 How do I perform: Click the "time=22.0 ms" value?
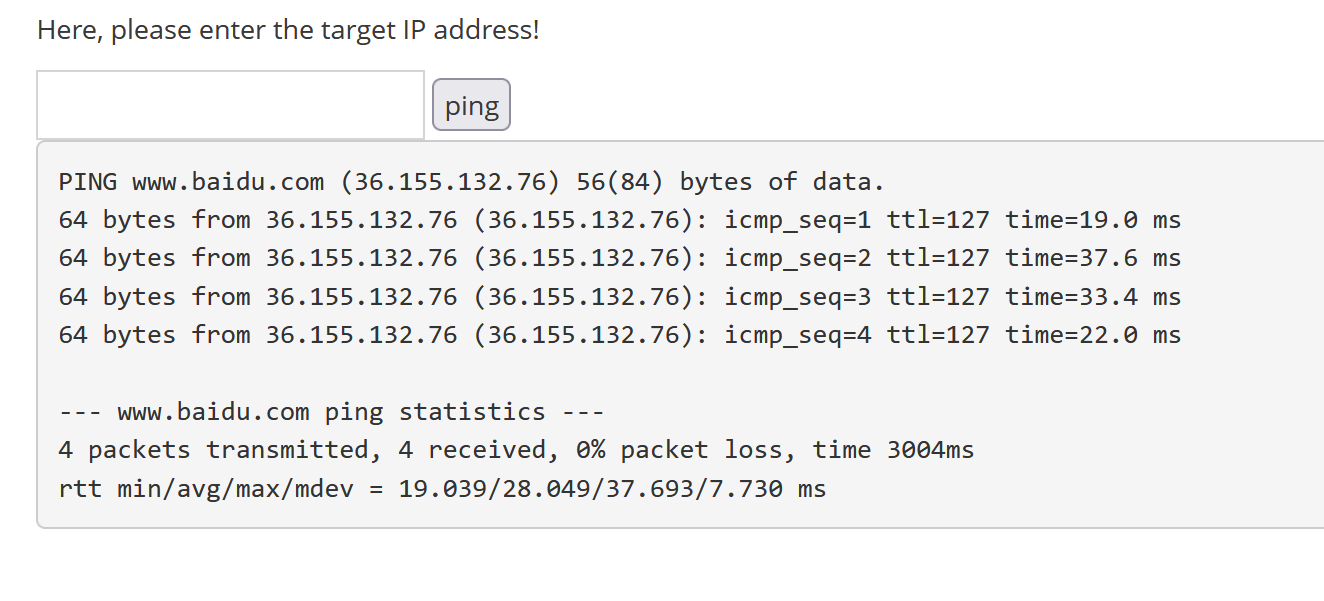click(x=1093, y=335)
